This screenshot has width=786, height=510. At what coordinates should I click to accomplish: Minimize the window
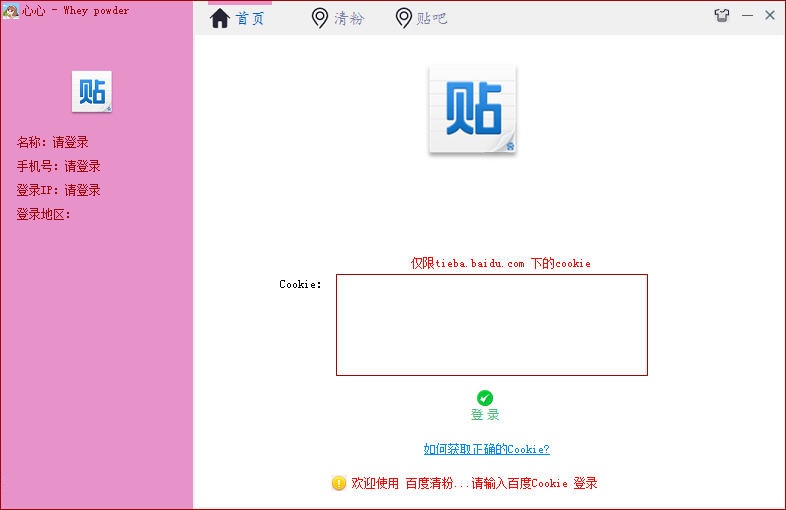pyautogui.click(x=747, y=16)
